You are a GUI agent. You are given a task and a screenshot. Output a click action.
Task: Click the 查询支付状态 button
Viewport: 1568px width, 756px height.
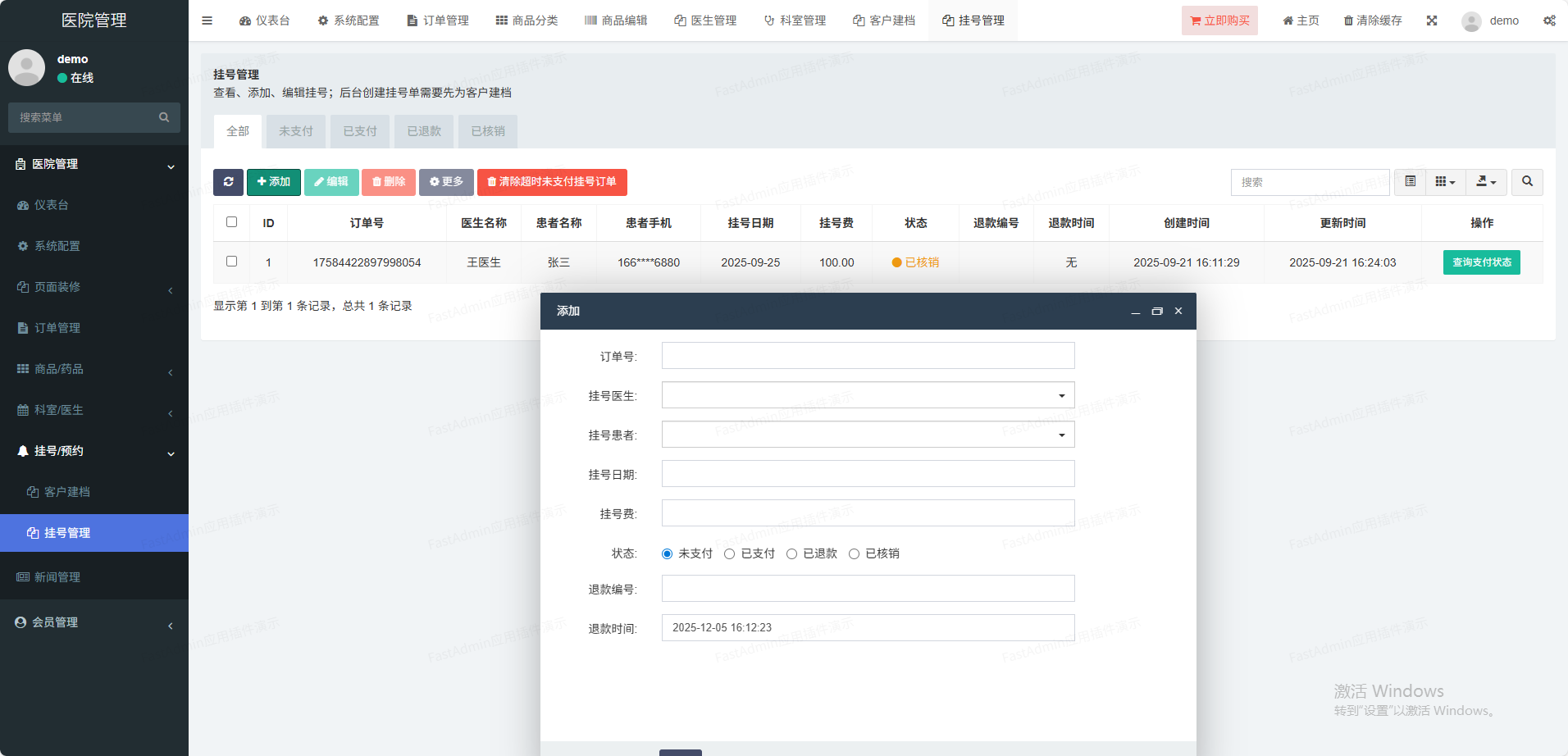[x=1481, y=262]
